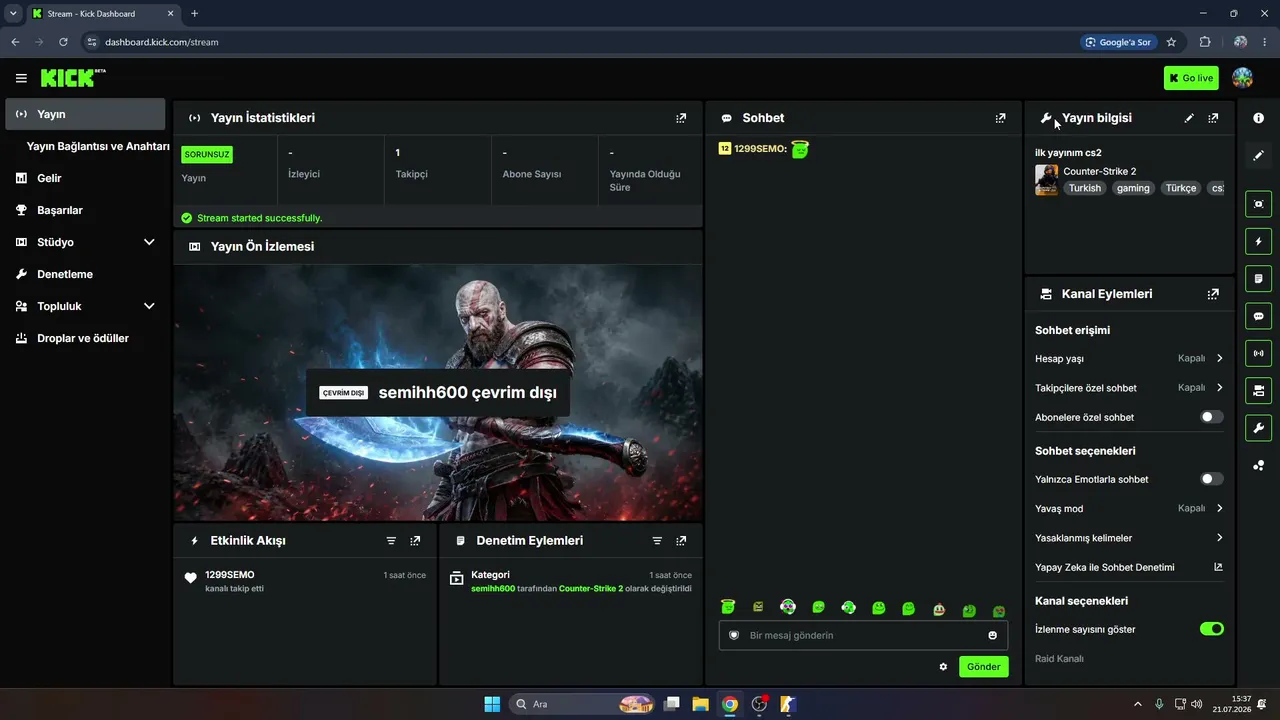The image size is (1280, 720).
Task: Open Yavaş mod setting chevron
Action: [1219, 508]
